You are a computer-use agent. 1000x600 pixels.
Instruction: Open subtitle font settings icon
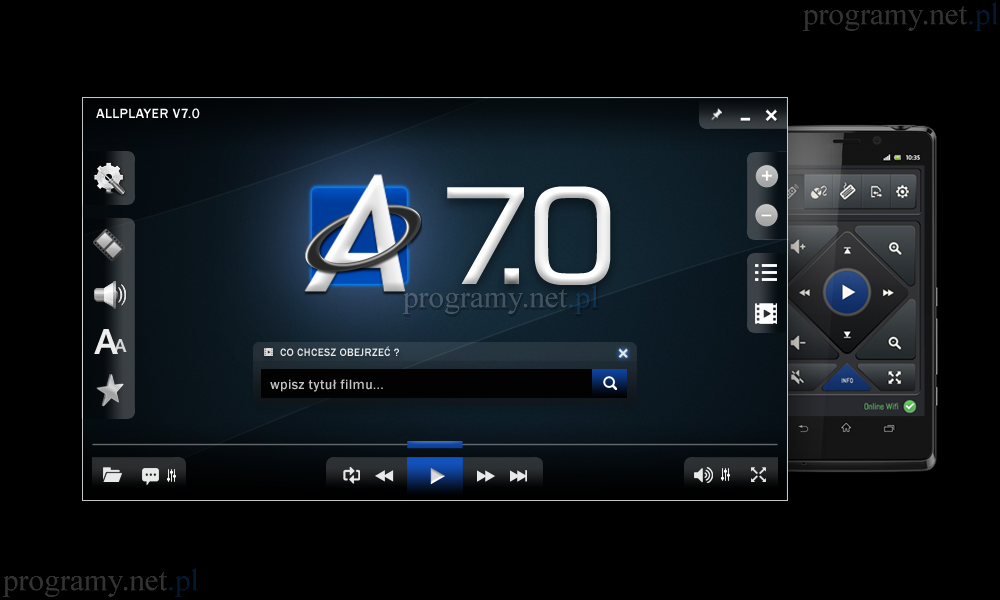click(x=109, y=342)
